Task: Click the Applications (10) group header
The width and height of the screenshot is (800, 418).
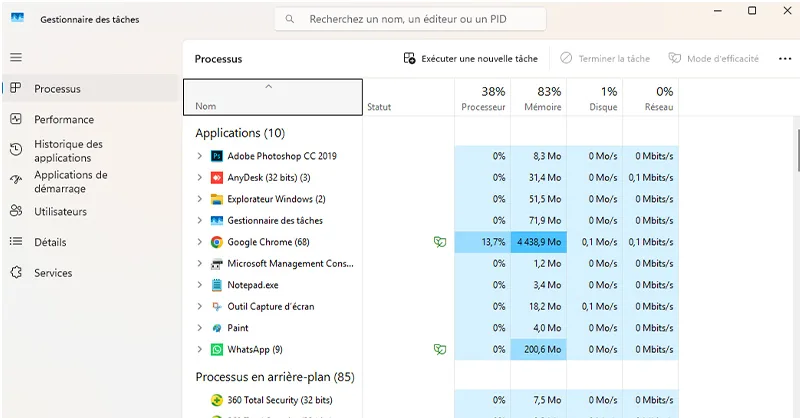Action: point(240,133)
